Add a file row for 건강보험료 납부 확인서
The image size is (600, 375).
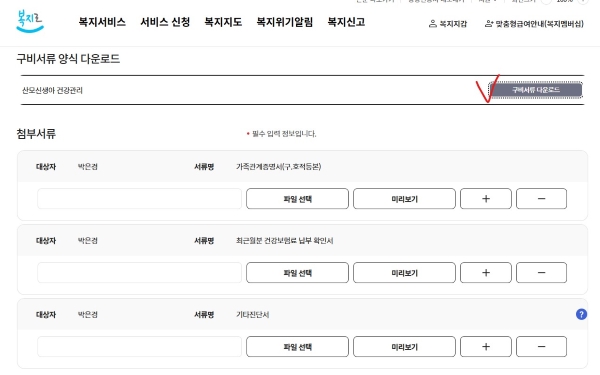pos(486,272)
